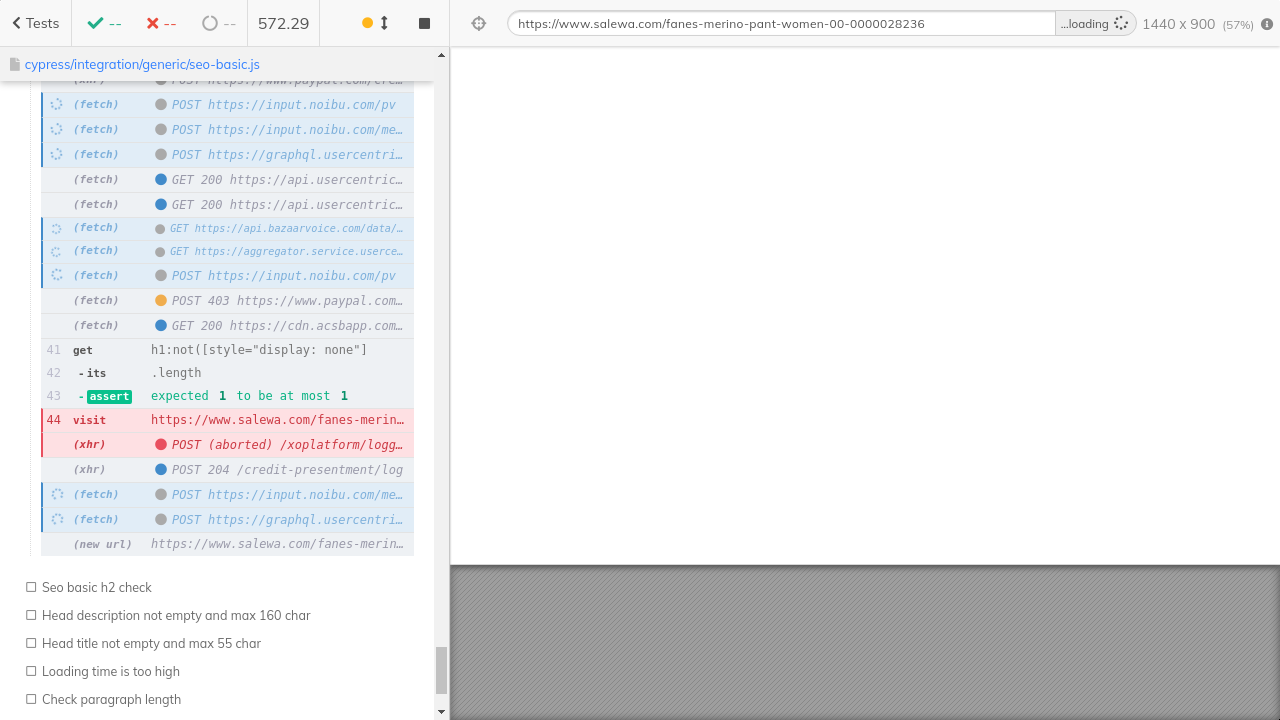
Task: Expand 'Head title not empty' test
Action: 151,644
